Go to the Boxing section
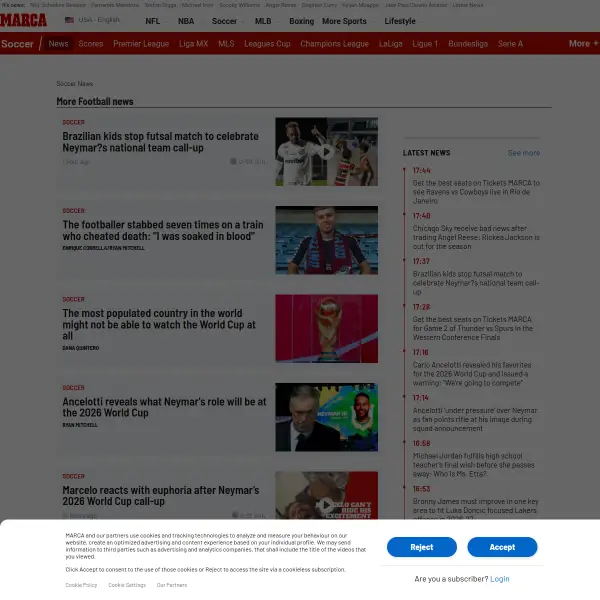 (302, 21)
